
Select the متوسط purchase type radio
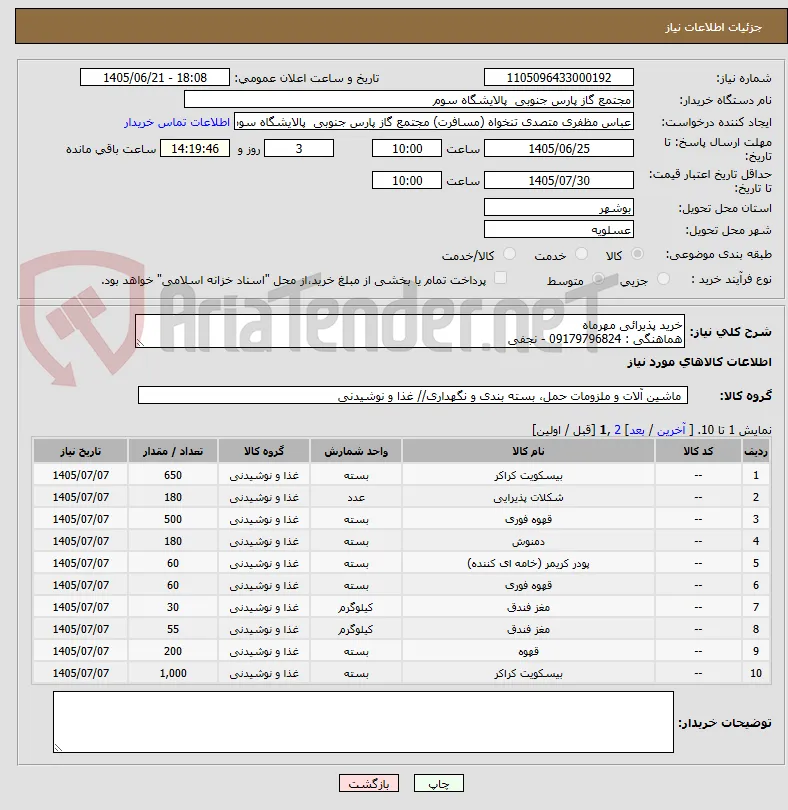tap(598, 279)
